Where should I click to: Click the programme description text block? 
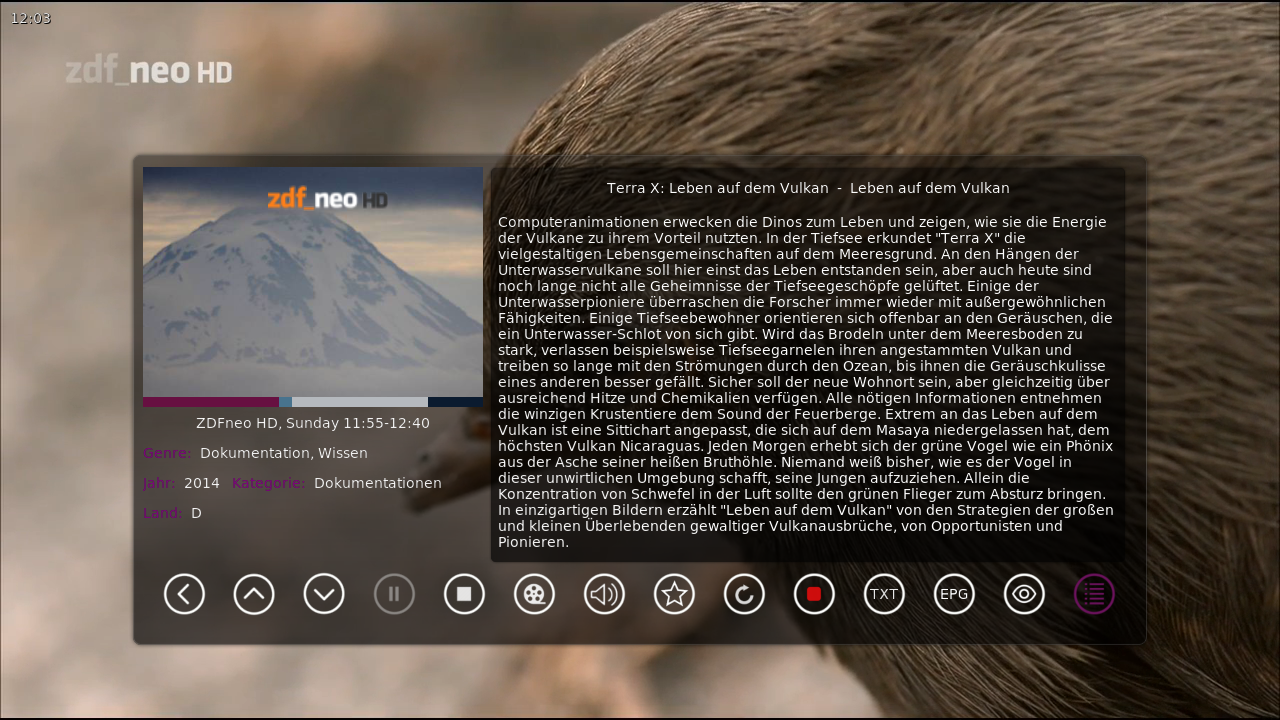coord(806,382)
